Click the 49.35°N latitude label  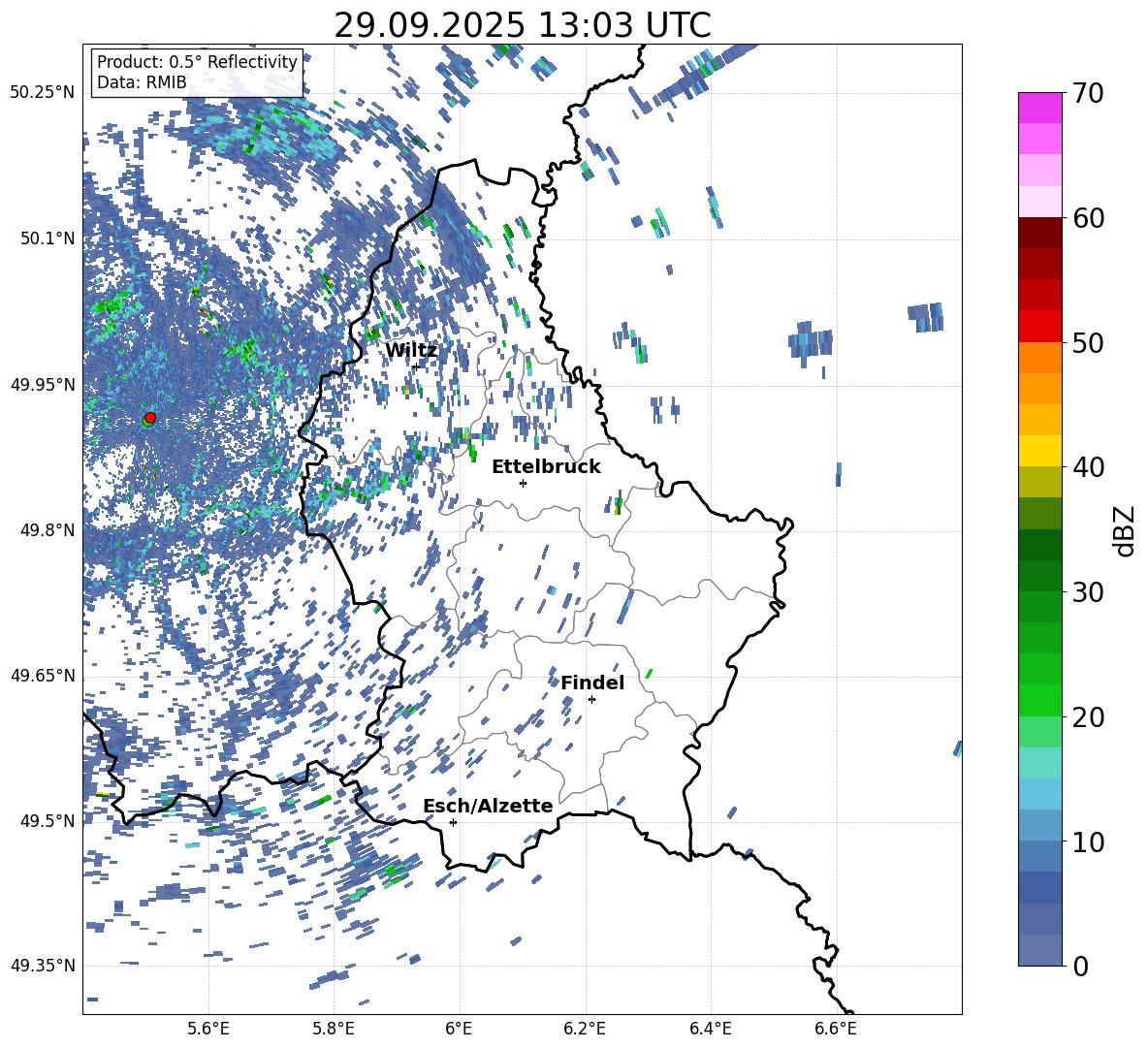[43, 966]
